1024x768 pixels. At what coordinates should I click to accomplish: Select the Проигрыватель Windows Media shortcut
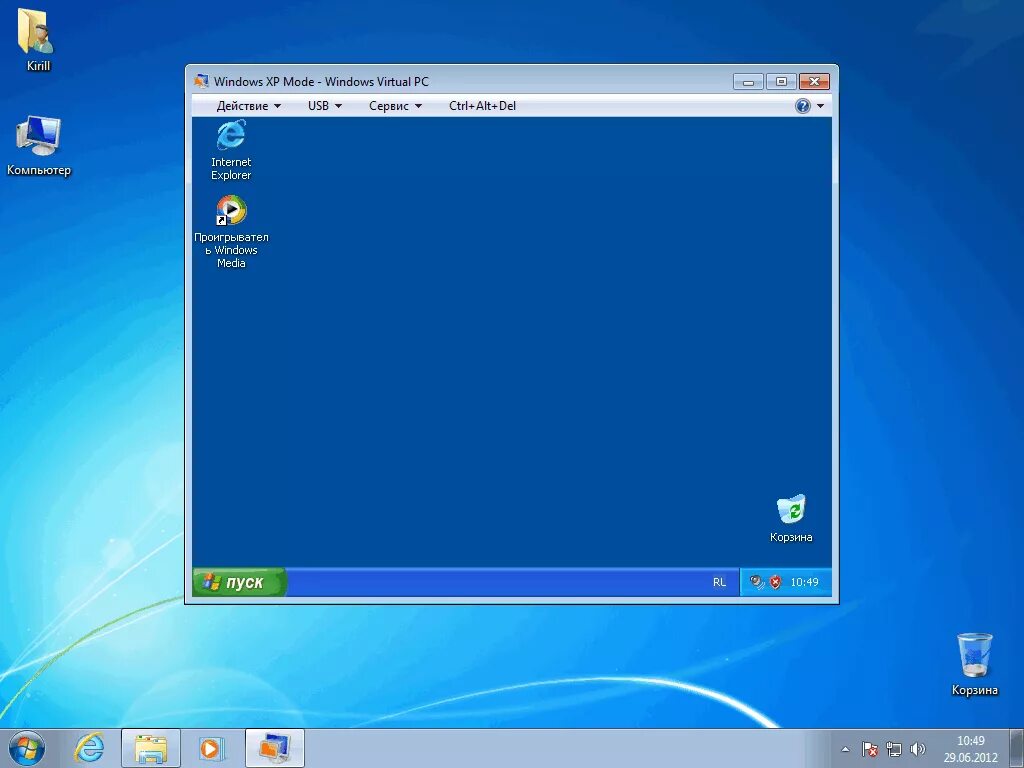[231, 232]
